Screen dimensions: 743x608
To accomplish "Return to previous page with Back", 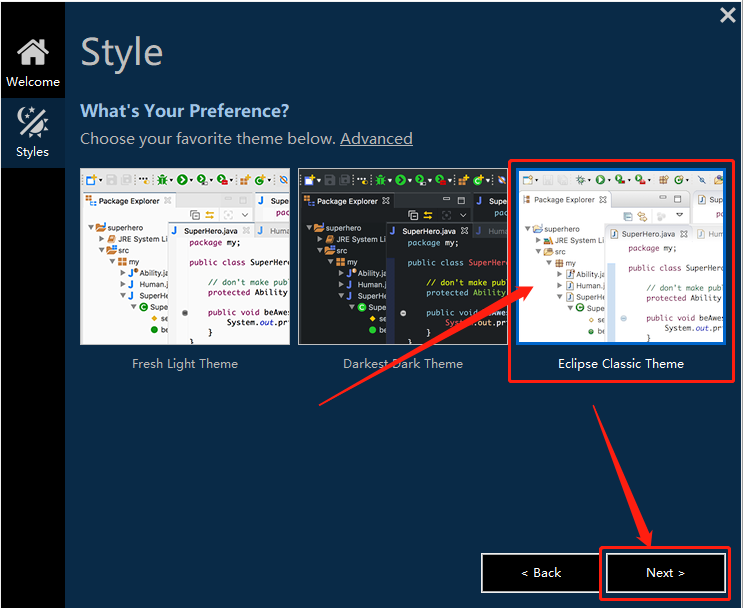I will pyautogui.click(x=541, y=572).
